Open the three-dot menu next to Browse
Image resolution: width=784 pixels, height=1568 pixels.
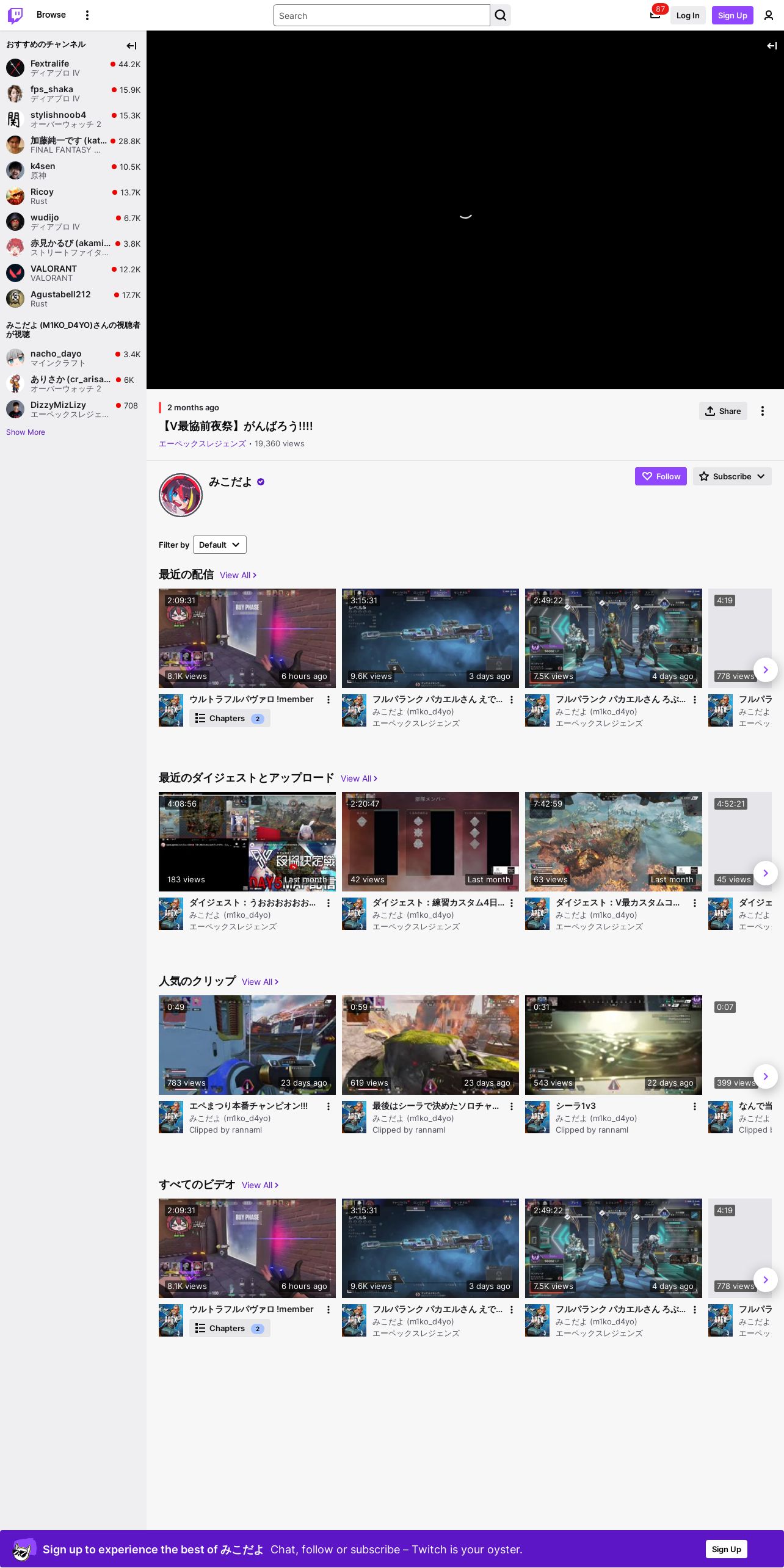point(87,15)
